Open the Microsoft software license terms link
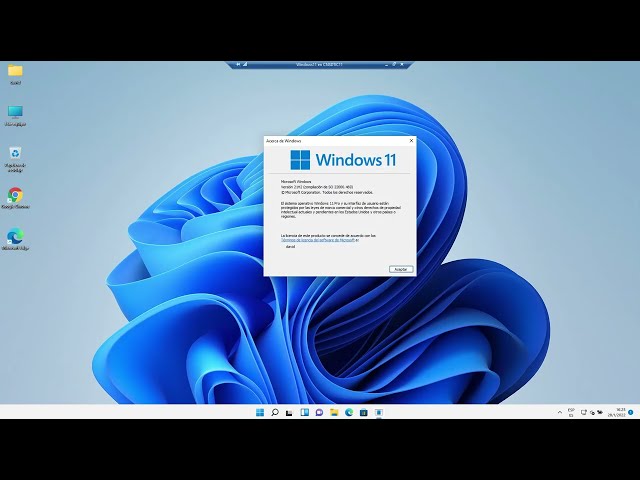Viewport: 640px width, 480px height. (318, 240)
